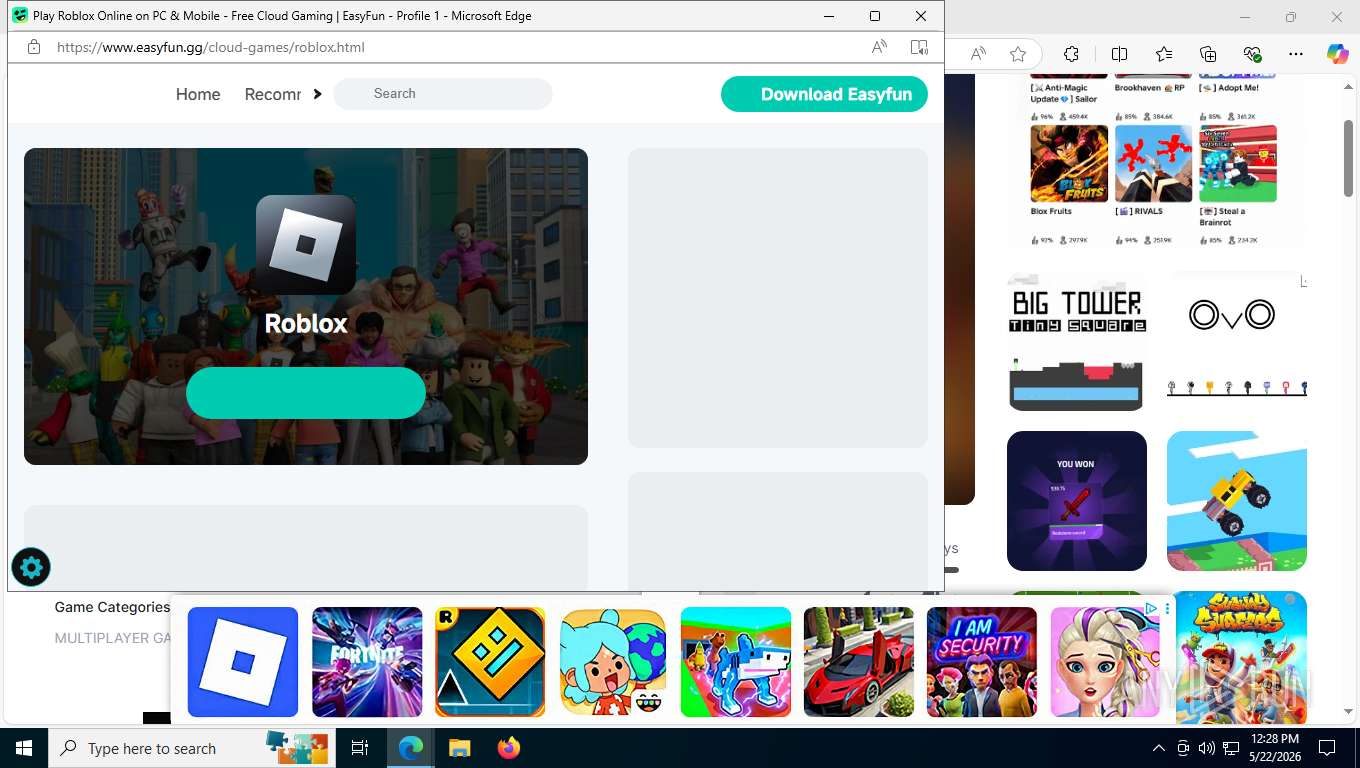Open the YOU WON sword game thumbnail
The width and height of the screenshot is (1360, 768).
1077,501
